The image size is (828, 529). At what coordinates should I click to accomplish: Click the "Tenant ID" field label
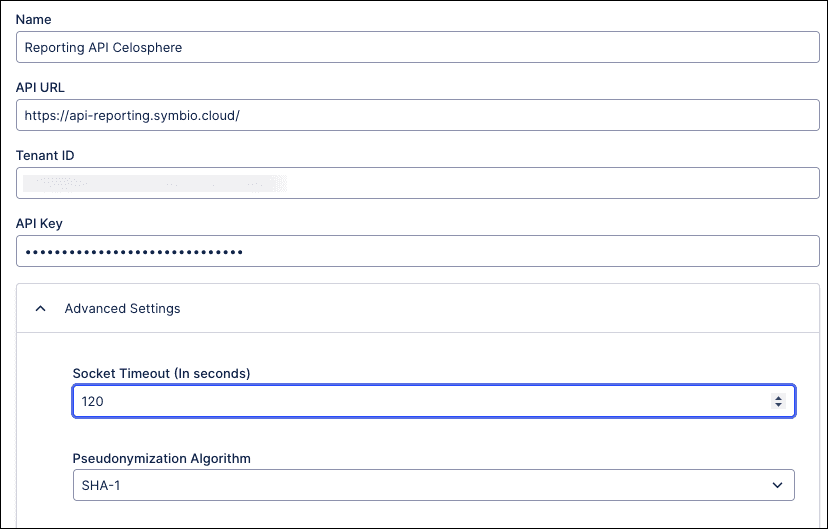pyautogui.click(x=45, y=155)
